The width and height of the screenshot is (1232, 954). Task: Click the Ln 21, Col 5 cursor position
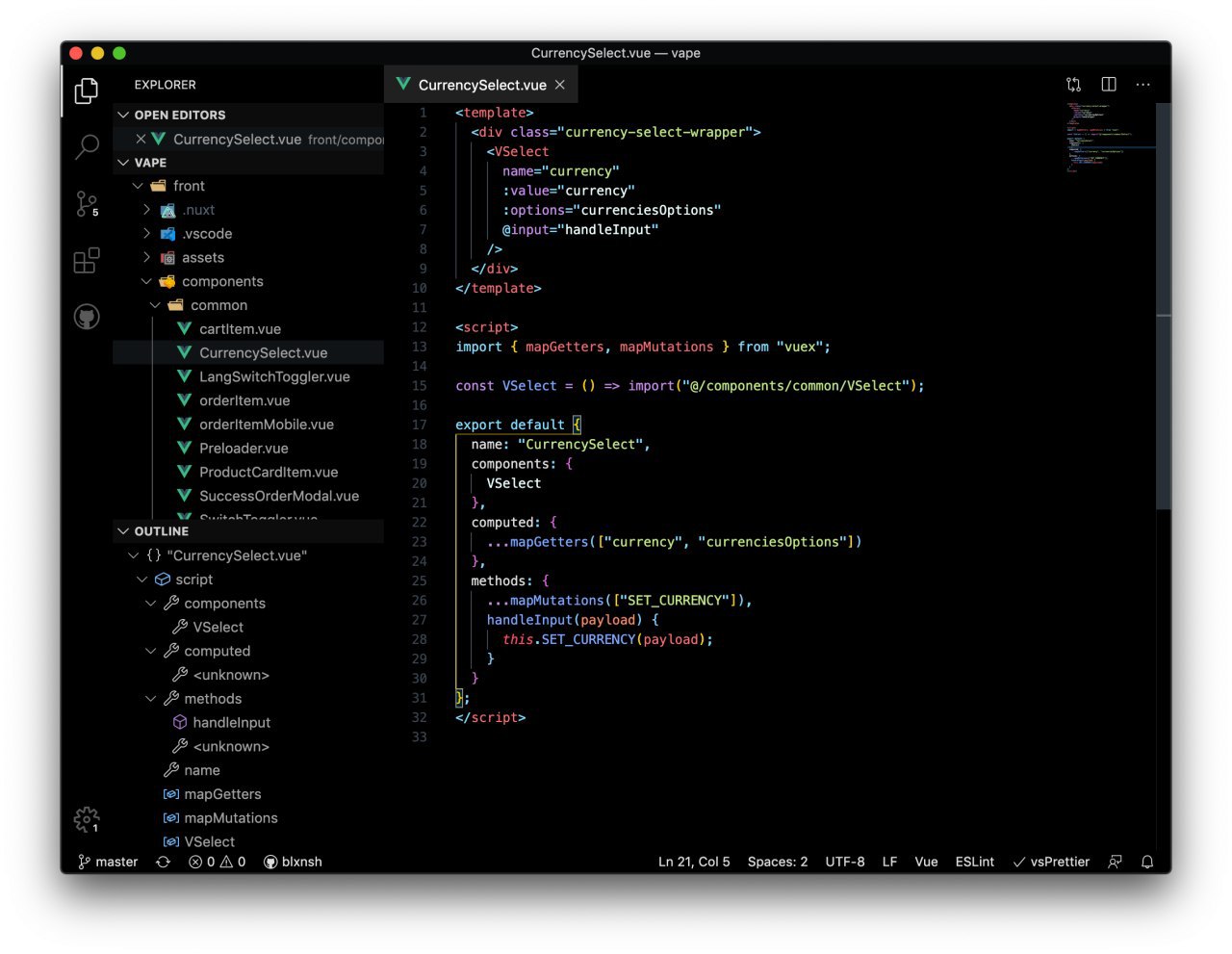(x=694, y=862)
